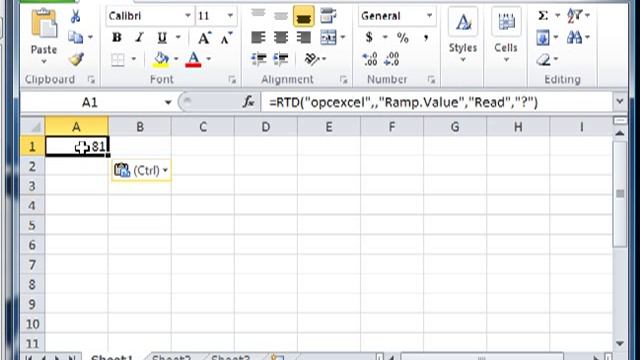Image resolution: width=640 pixels, height=360 pixels.
Task: Open Borders dropdown arrow
Action: [x=133, y=59]
